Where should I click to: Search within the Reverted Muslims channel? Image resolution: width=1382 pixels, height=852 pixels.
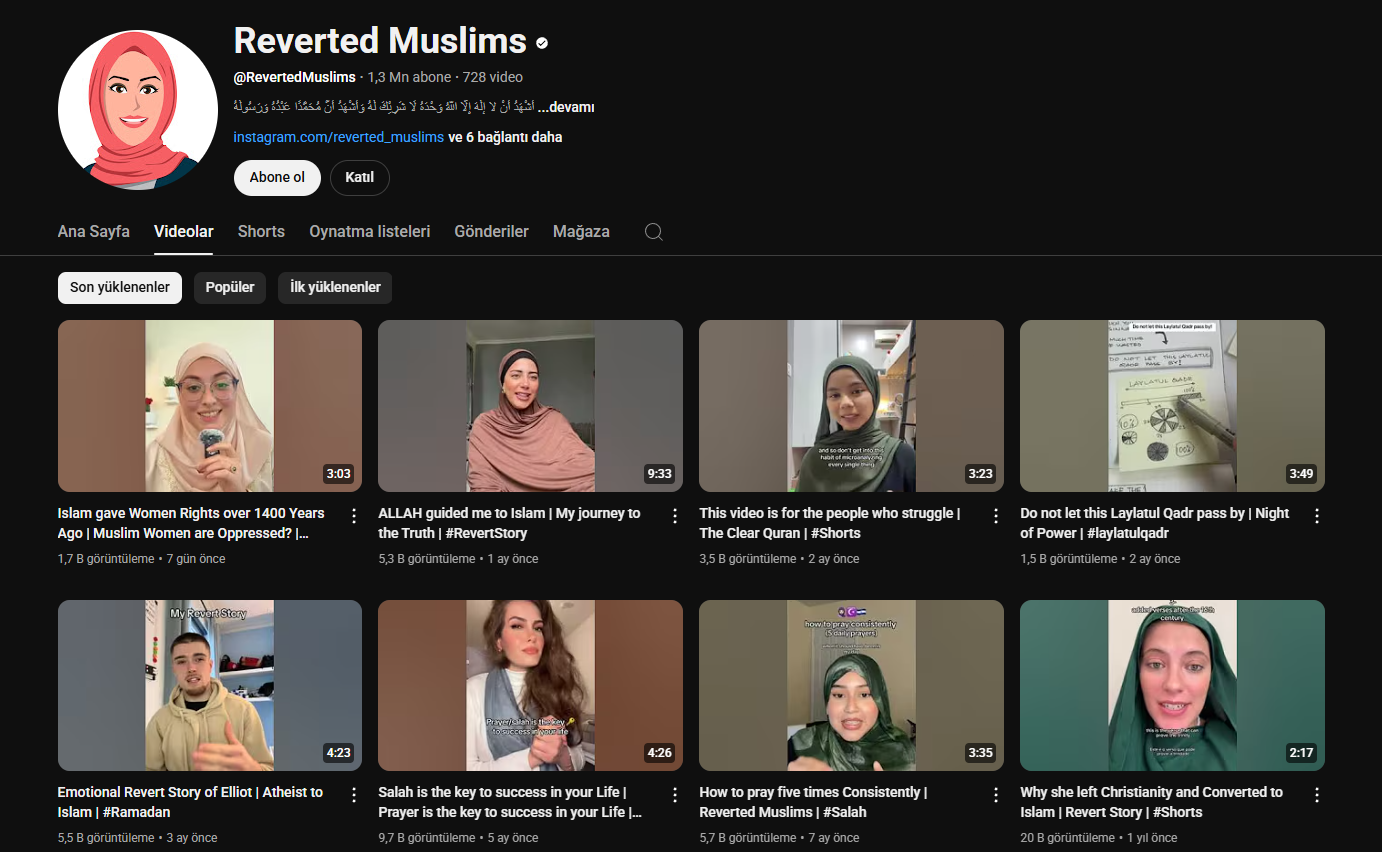pyautogui.click(x=653, y=231)
